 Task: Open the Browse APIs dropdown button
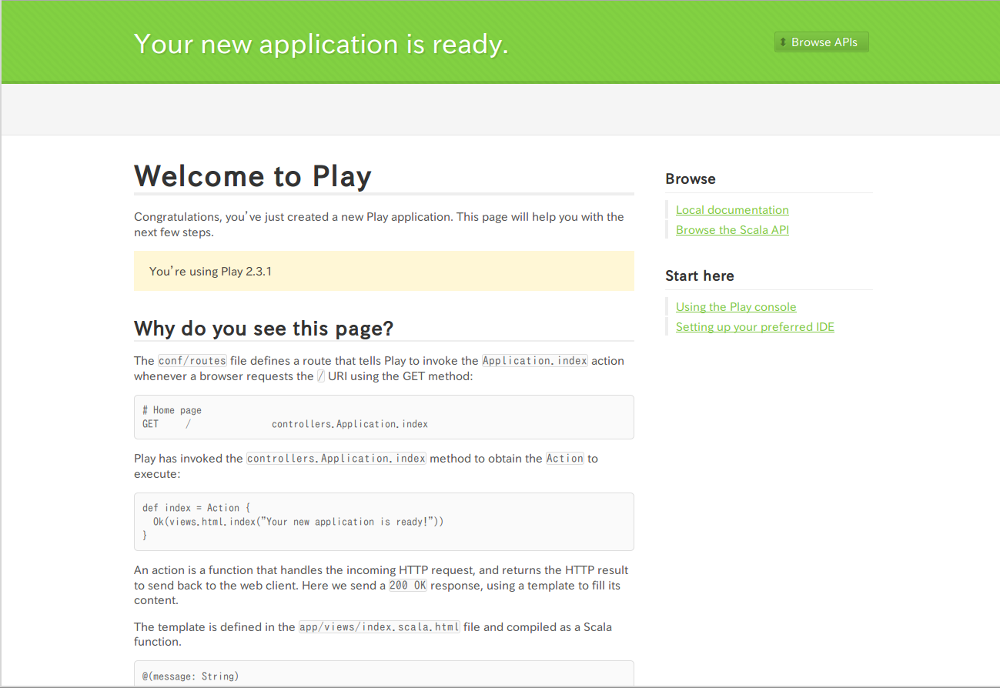pos(821,42)
